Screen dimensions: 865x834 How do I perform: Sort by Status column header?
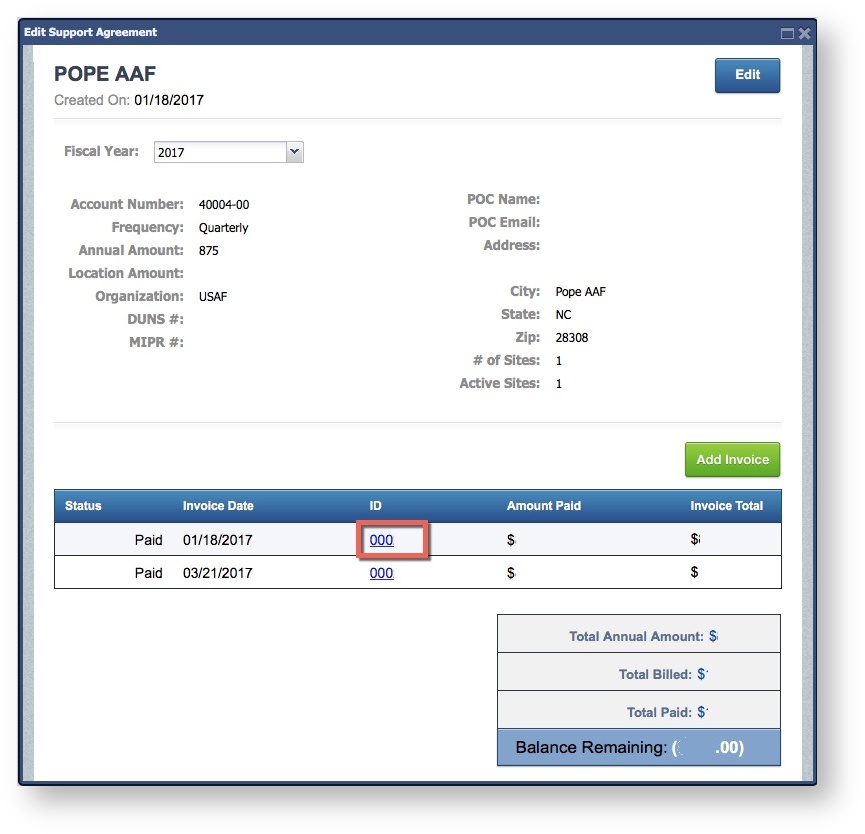click(x=83, y=506)
